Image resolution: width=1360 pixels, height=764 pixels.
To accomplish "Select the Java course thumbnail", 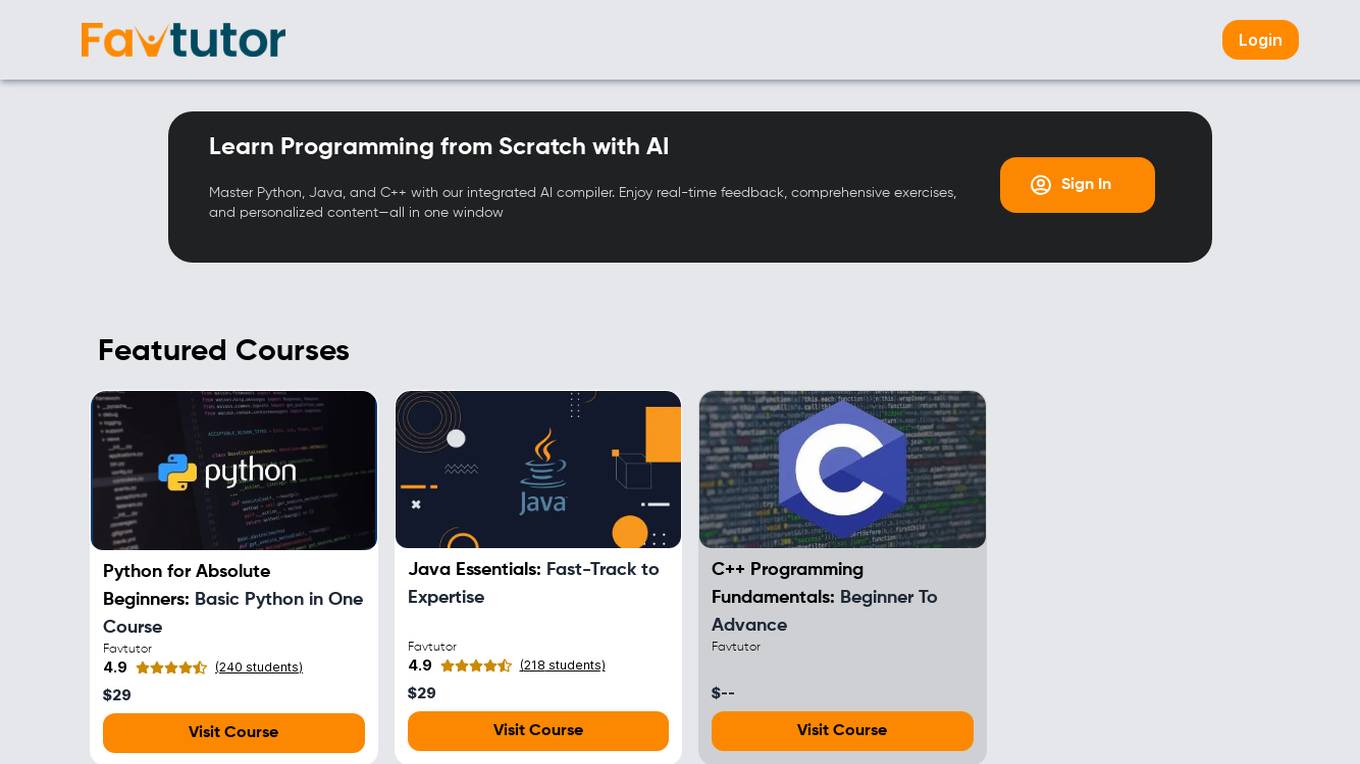I will point(538,470).
